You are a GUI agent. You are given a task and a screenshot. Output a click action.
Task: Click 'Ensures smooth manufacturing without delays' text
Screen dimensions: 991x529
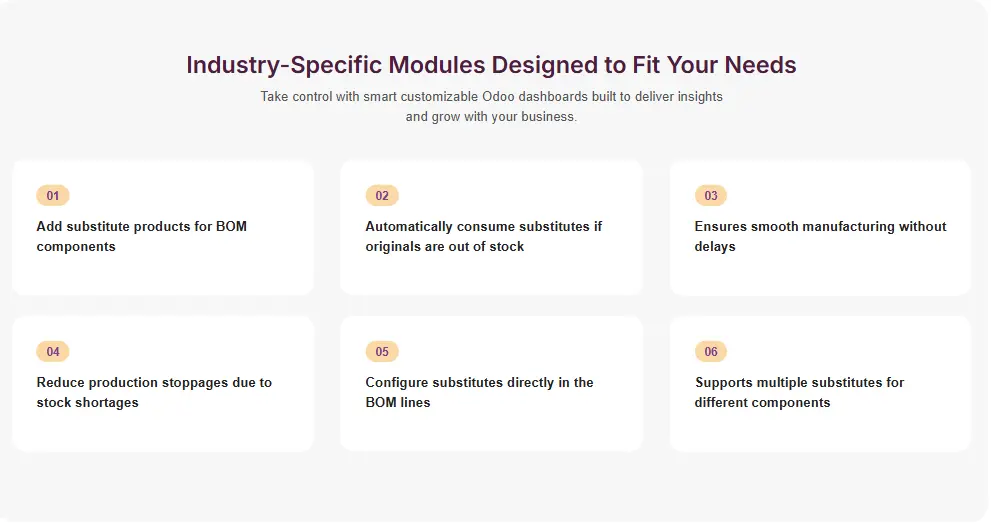pos(820,236)
